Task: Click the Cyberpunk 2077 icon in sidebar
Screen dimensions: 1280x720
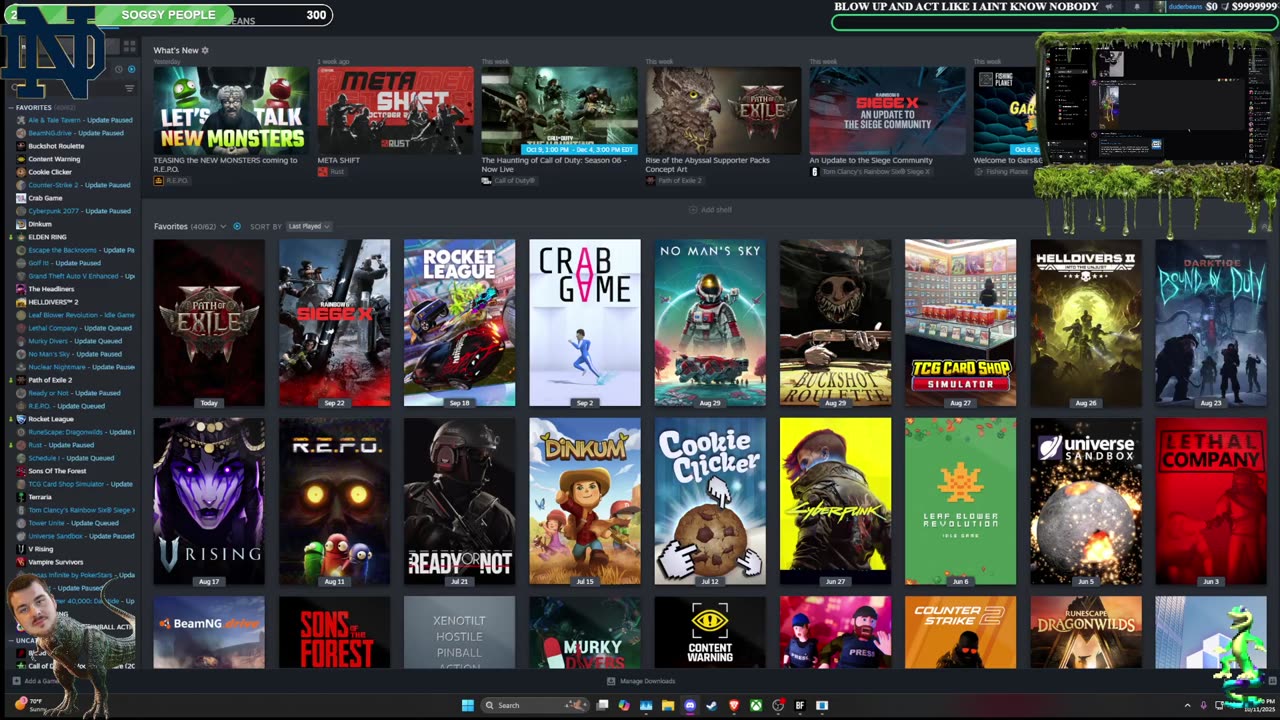Action: pos(21,211)
